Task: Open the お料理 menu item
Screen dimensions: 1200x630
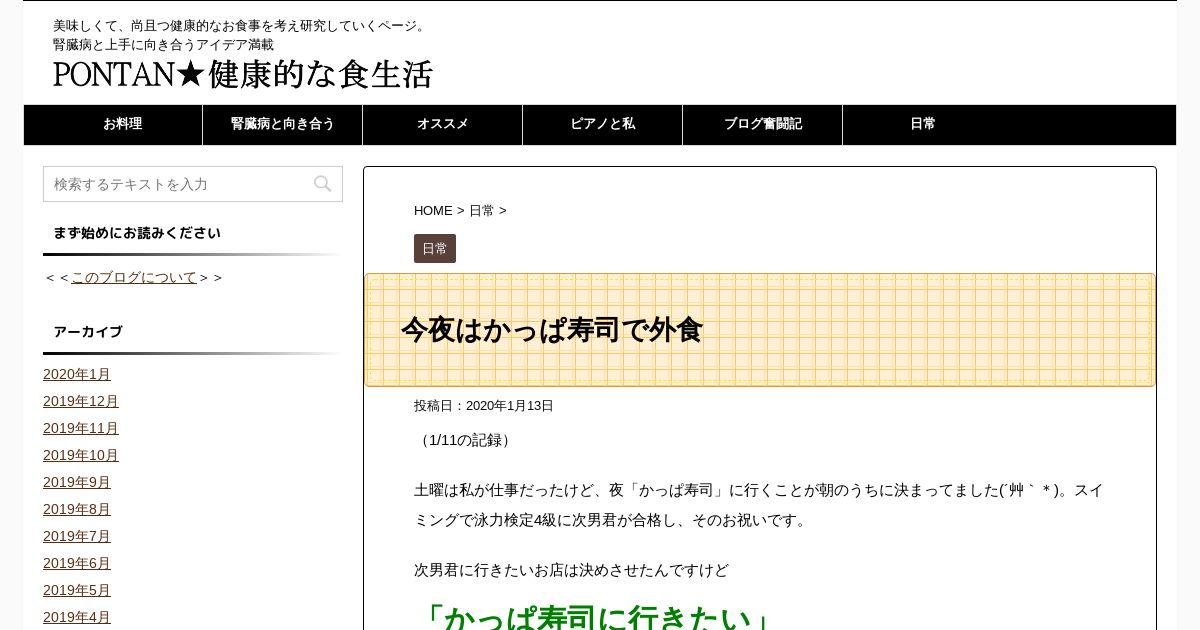Action: (x=123, y=124)
